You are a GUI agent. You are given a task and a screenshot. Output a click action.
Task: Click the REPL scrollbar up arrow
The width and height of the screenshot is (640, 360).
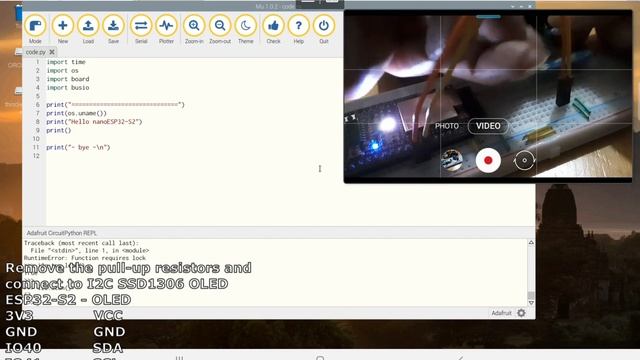531,242
